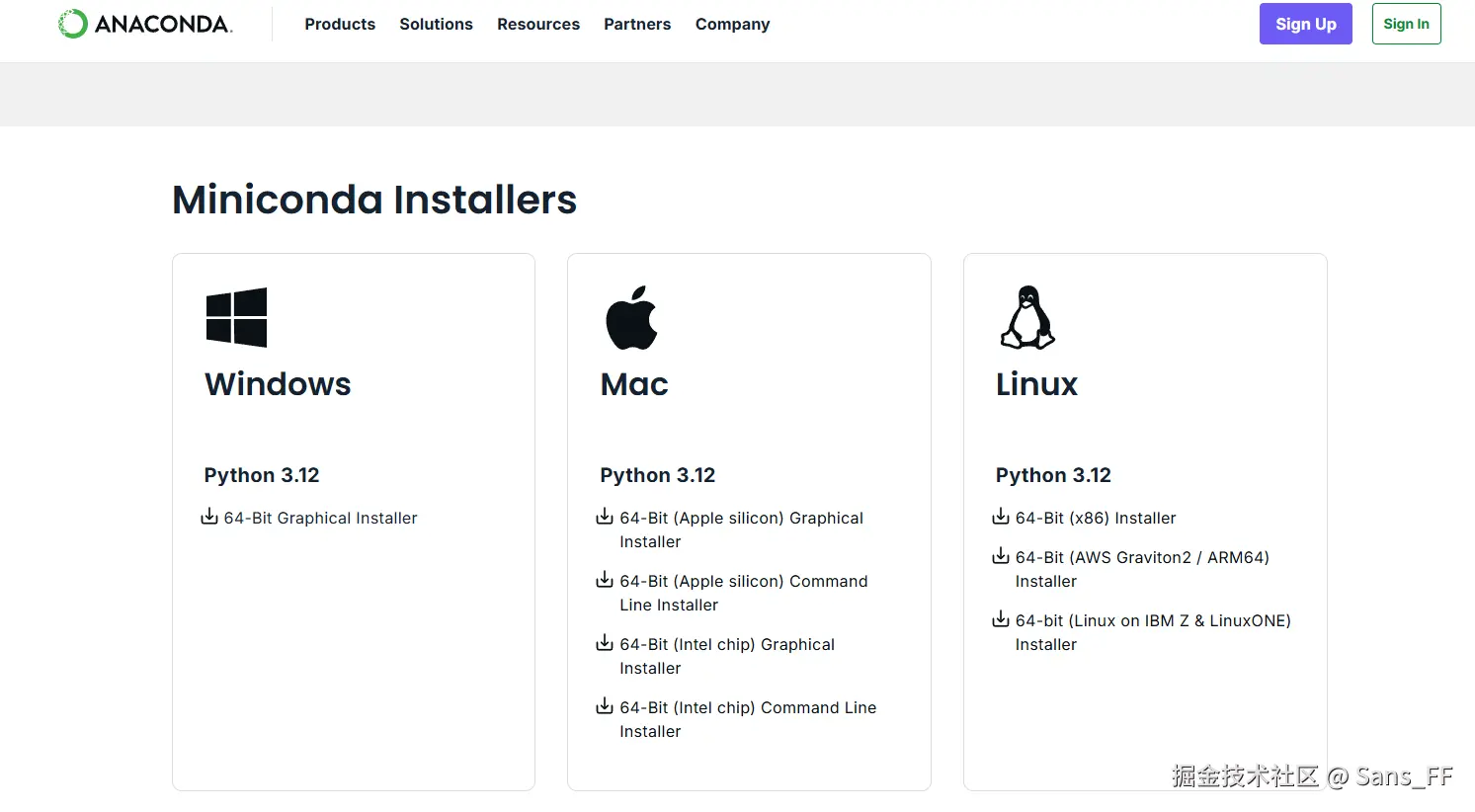Screen dimensions: 1475x812
Task: Click download icon for AWS Graviton2 ARM64 Installer
Action: click(1001, 556)
